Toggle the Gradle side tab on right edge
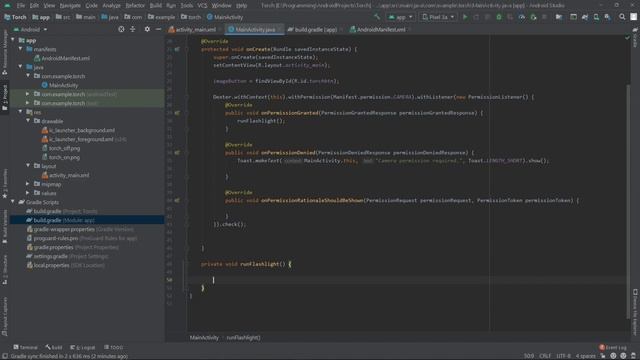The width and height of the screenshot is (640, 360). [x=635, y=38]
